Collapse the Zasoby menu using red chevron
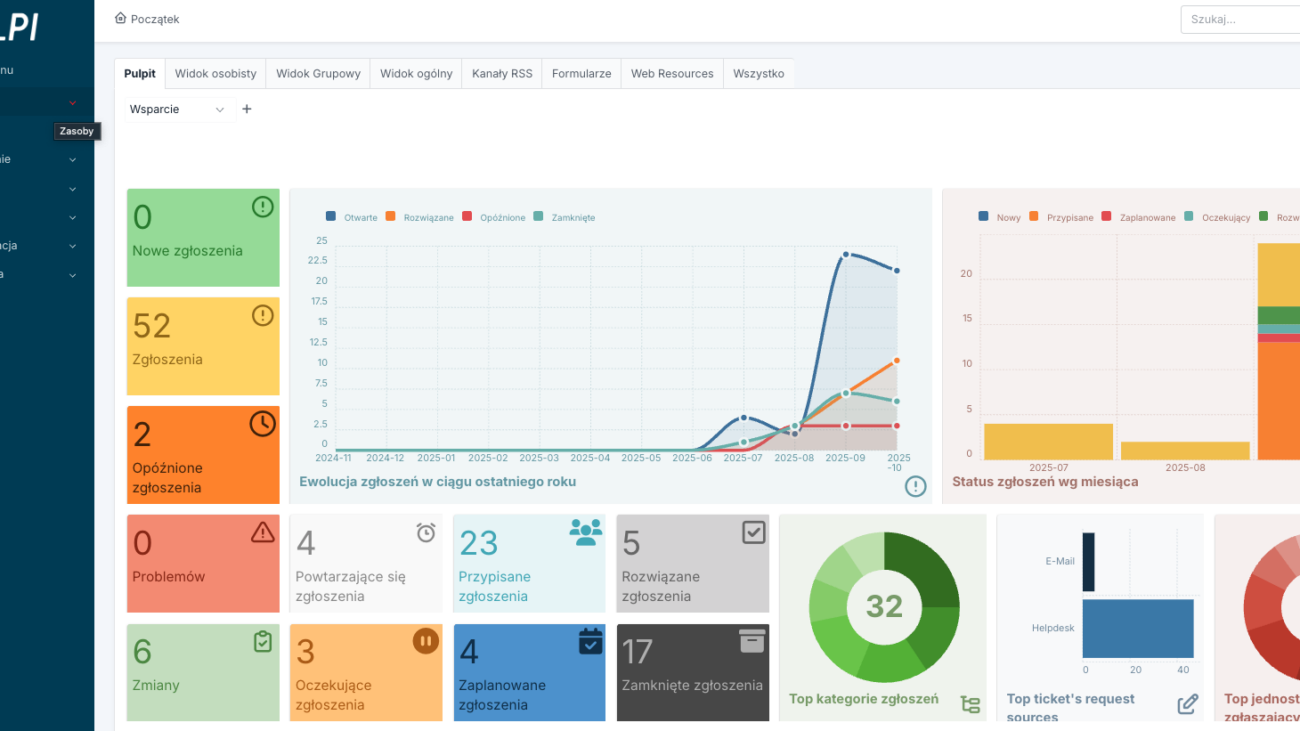This screenshot has height=731, width=1300. [72, 102]
